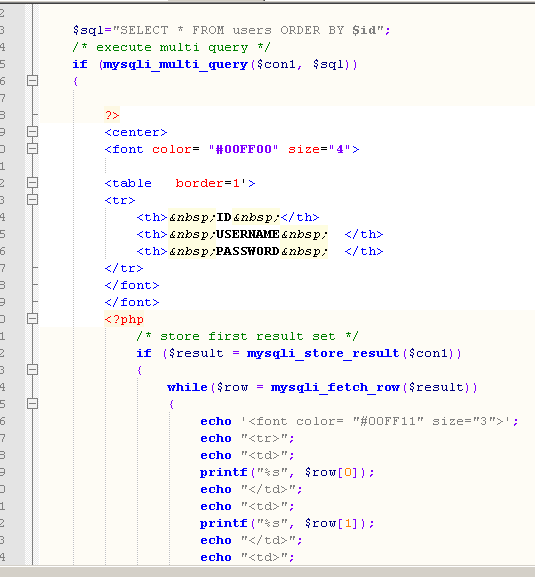Click the $sql="SELECT * FROM users ORDER BY $id" line
The width and height of the screenshot is (535, 577).
(231, 30)
